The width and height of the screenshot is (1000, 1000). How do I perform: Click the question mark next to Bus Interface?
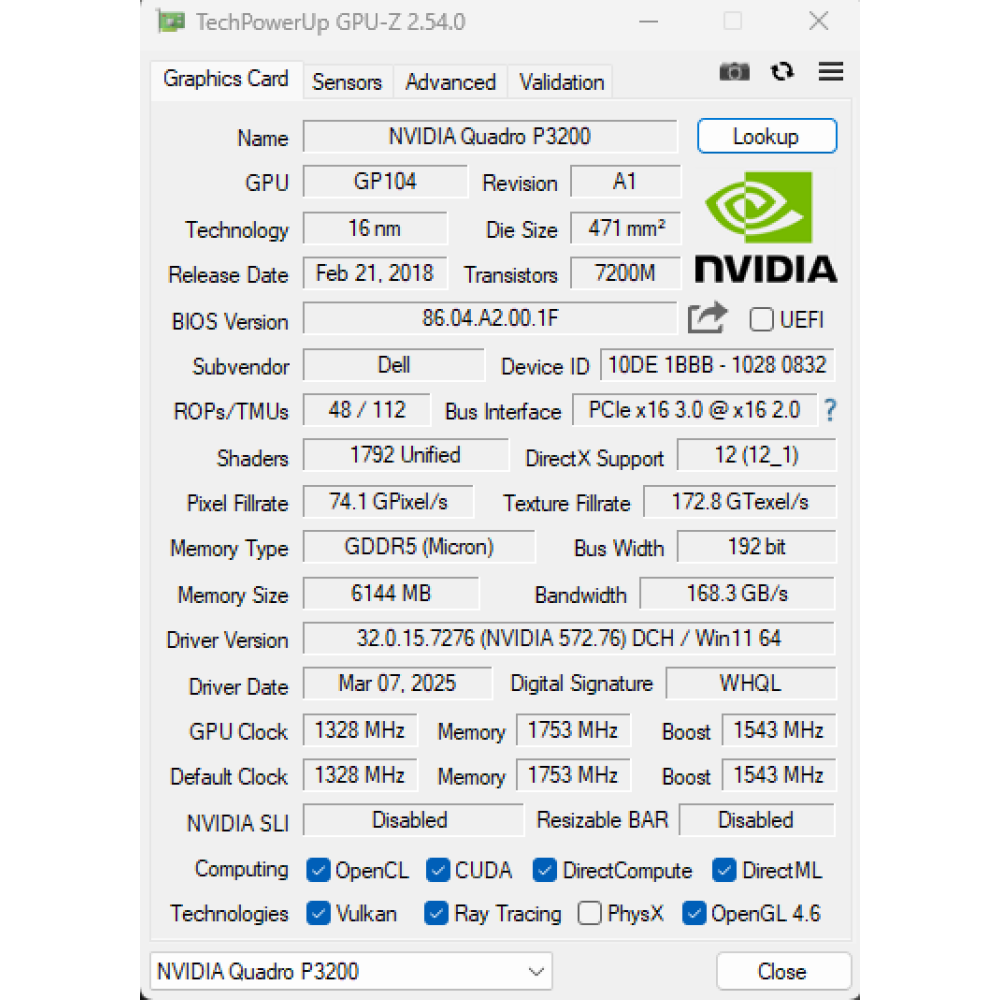click(831, 410)
